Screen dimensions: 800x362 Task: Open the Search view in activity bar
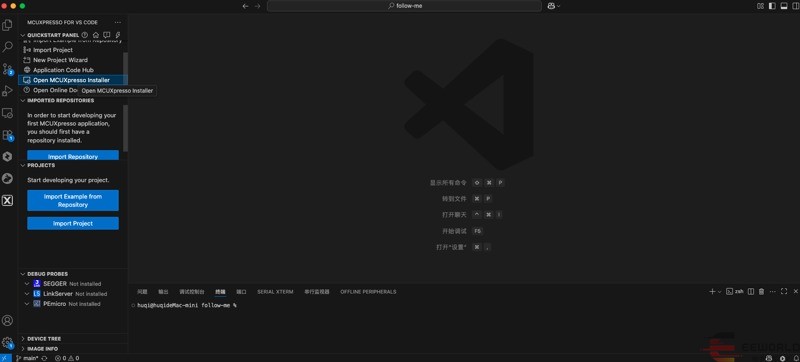(x=7, y=47)
